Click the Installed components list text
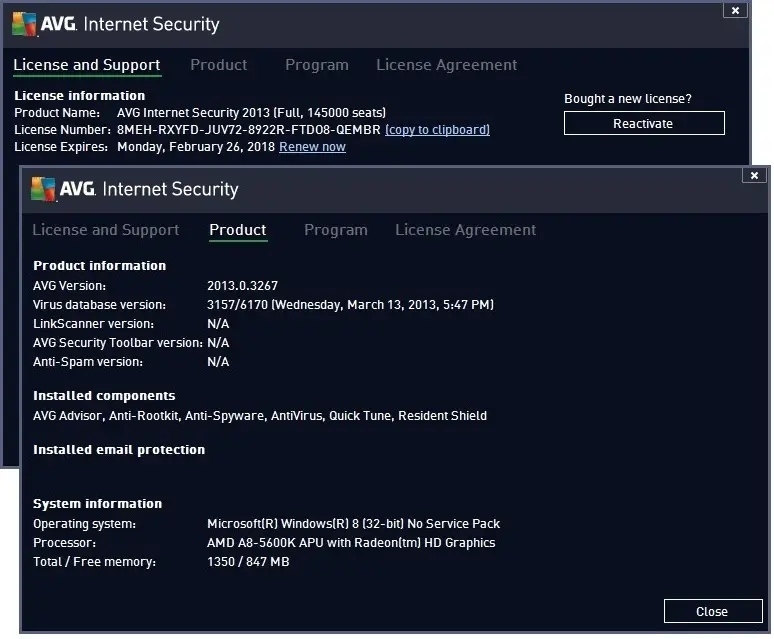Screen dimensions: 774x639 point(260,415)
